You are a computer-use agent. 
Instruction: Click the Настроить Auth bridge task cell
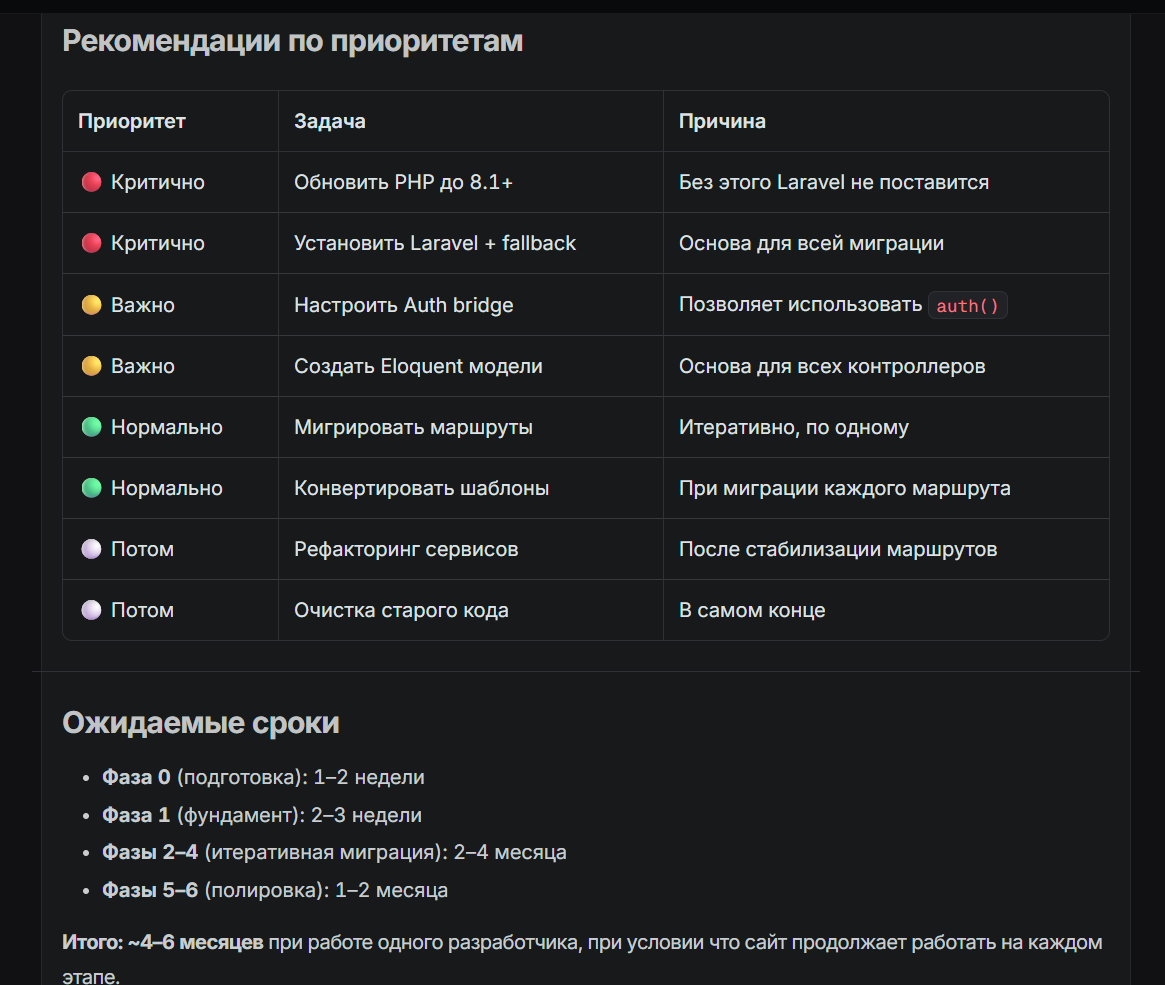tap(403, 305)
